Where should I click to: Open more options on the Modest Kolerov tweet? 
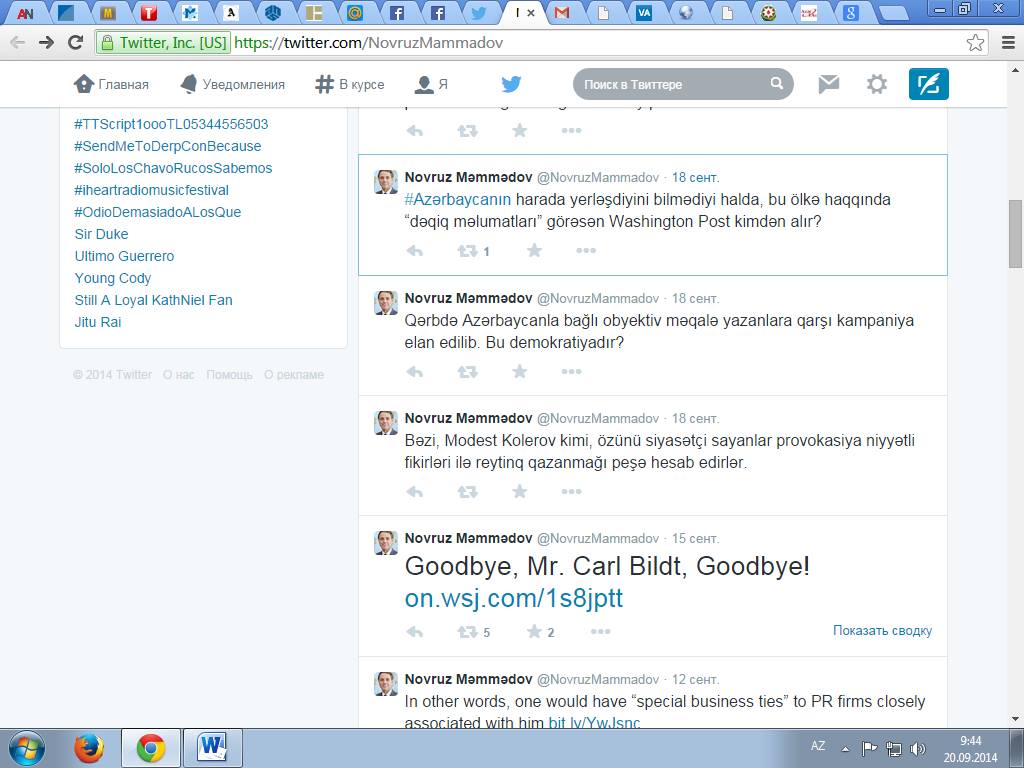point(571,492)
